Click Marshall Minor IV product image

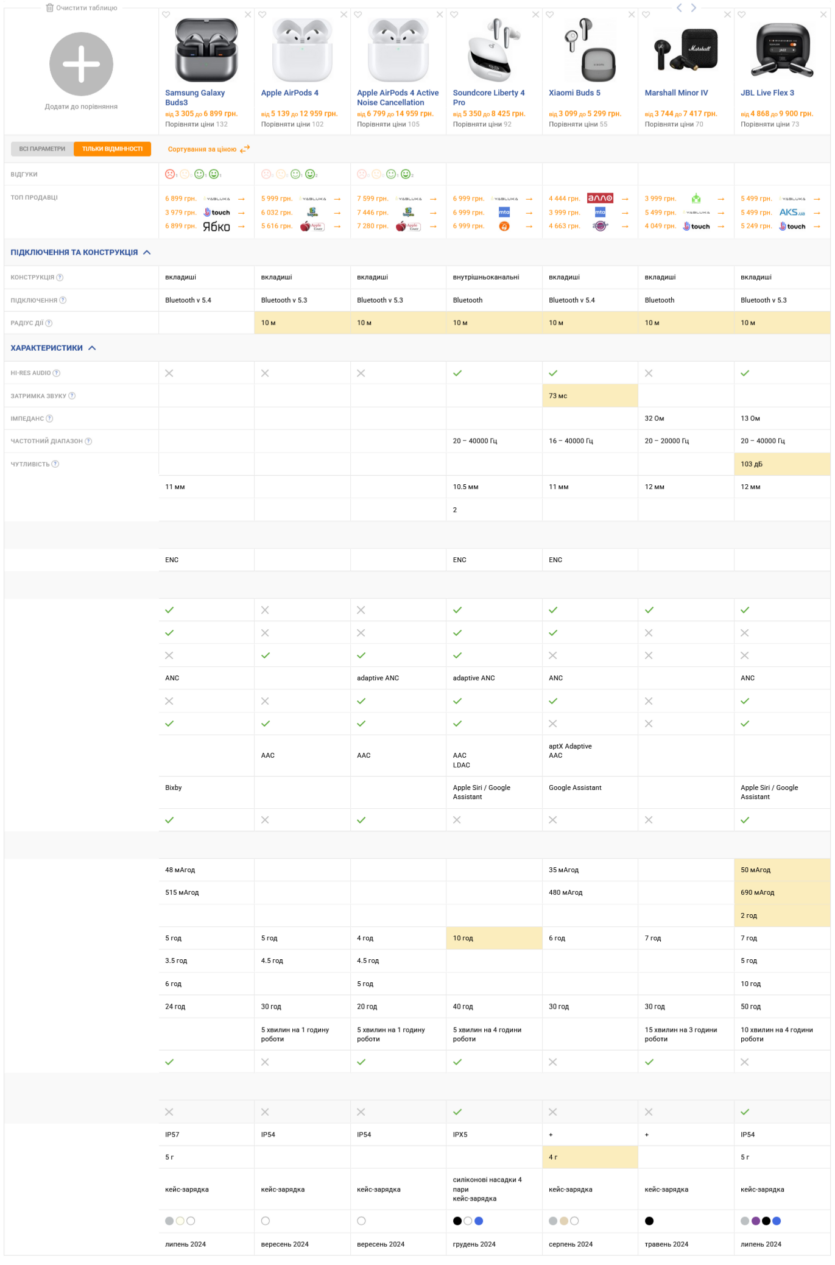click(x=686, y=50)
